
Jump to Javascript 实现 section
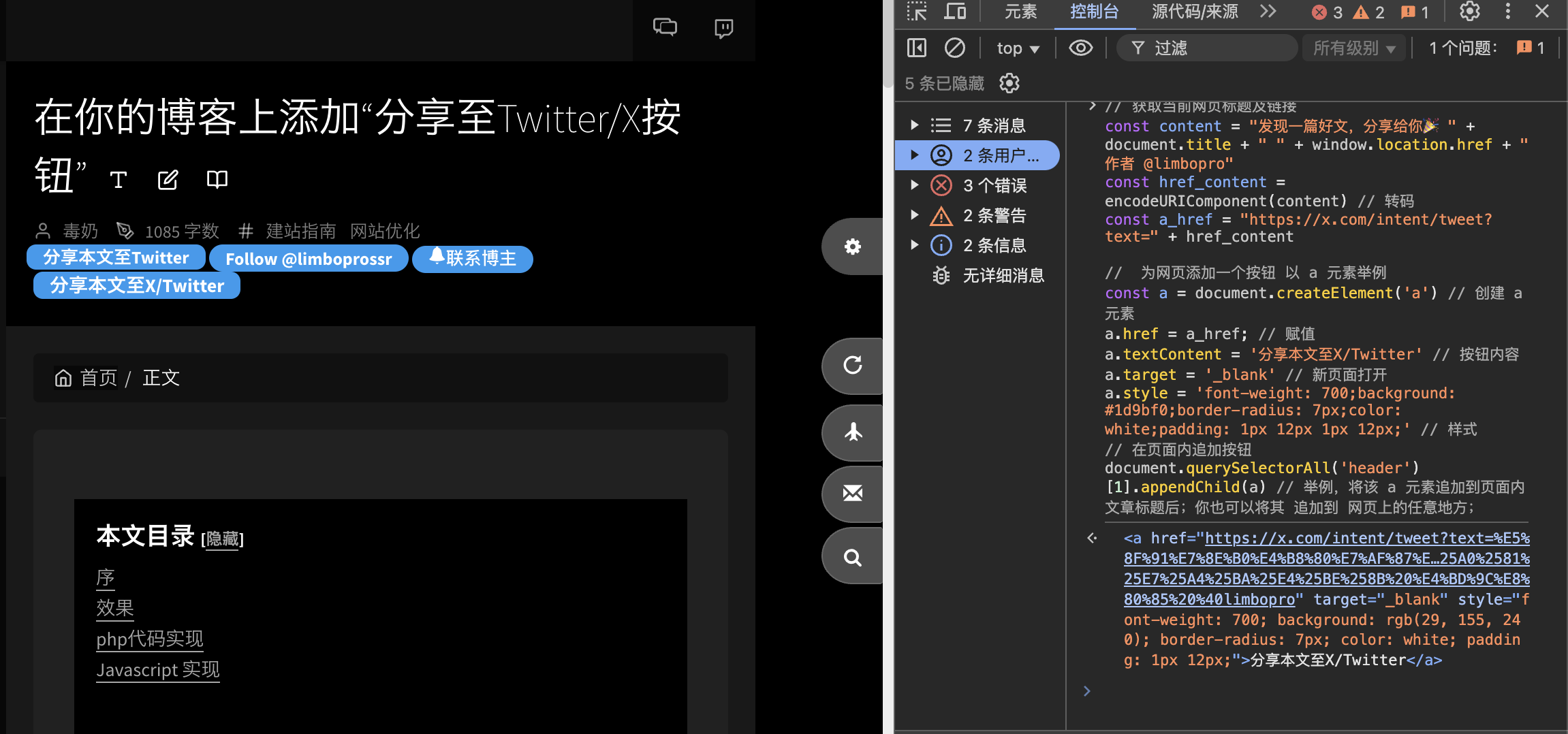(x=158, y=670)
